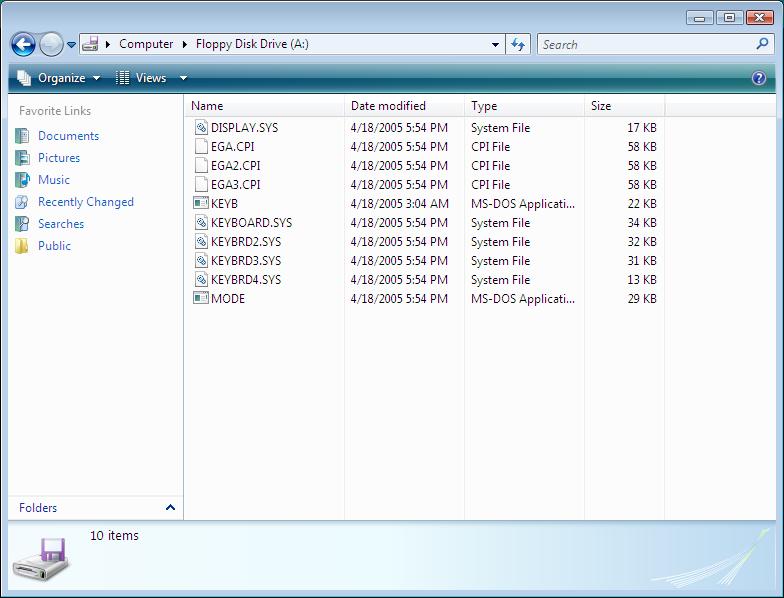The image size is (784, 598).
Task: Select the DISPLAY.SYS file icon
Action: pyautogui.click(x=201, y=128)
